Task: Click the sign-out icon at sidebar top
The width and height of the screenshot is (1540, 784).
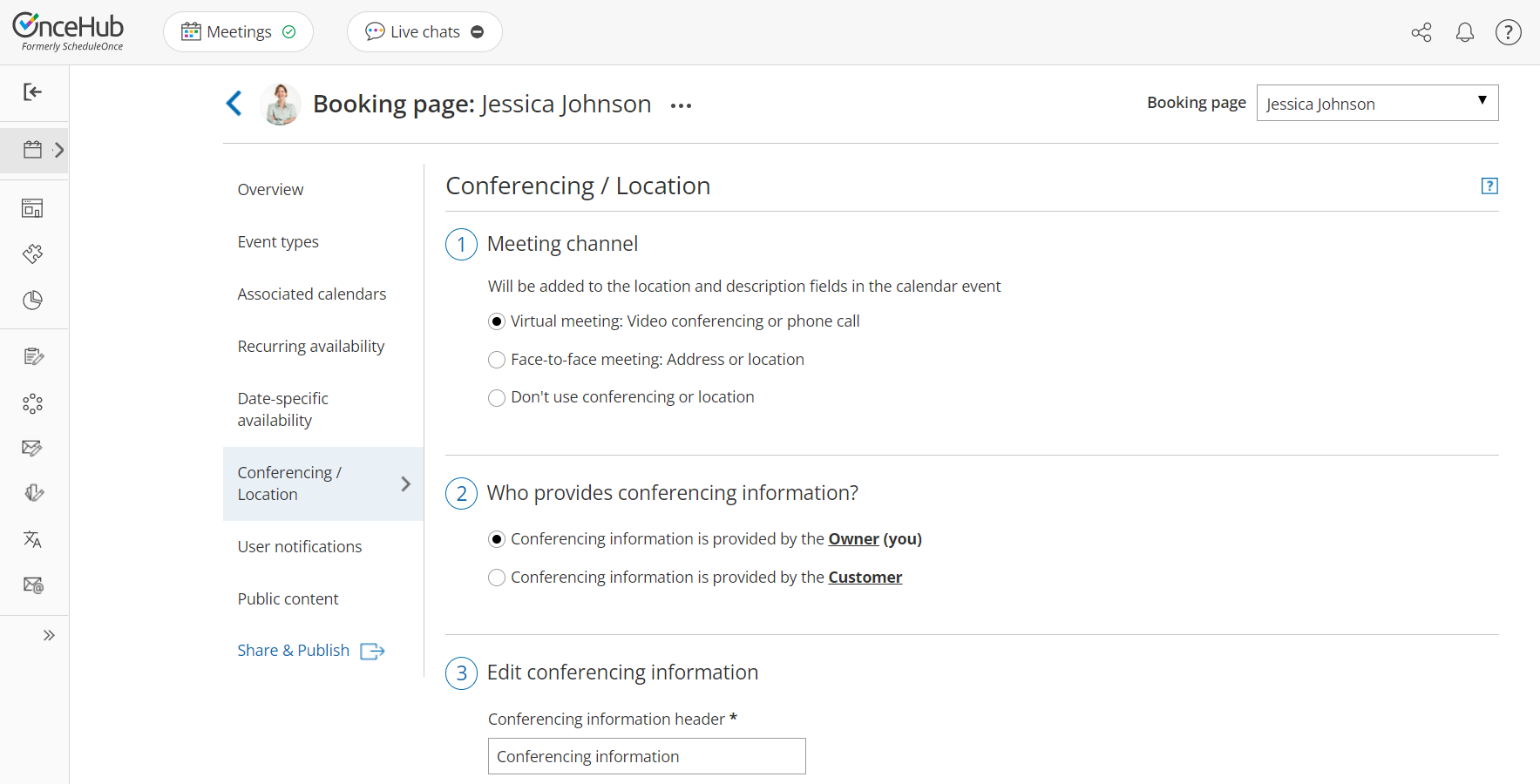Action: (32, 91)
